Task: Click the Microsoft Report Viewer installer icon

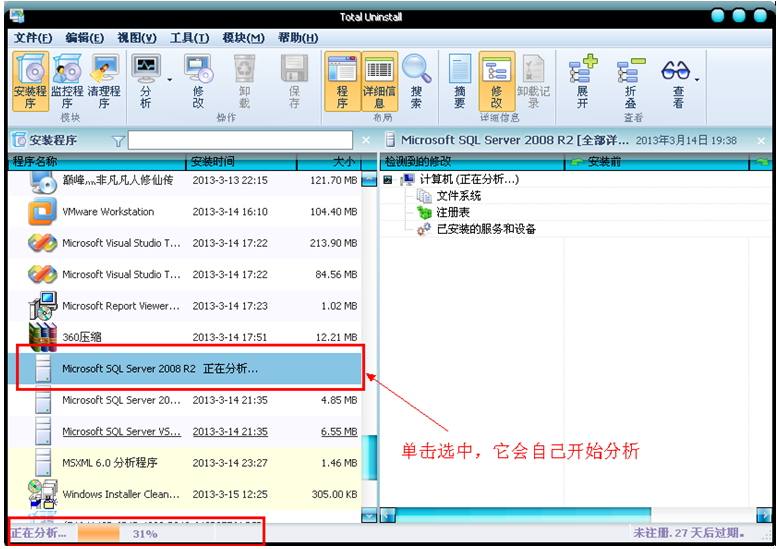Action: [x=43, y=306]
